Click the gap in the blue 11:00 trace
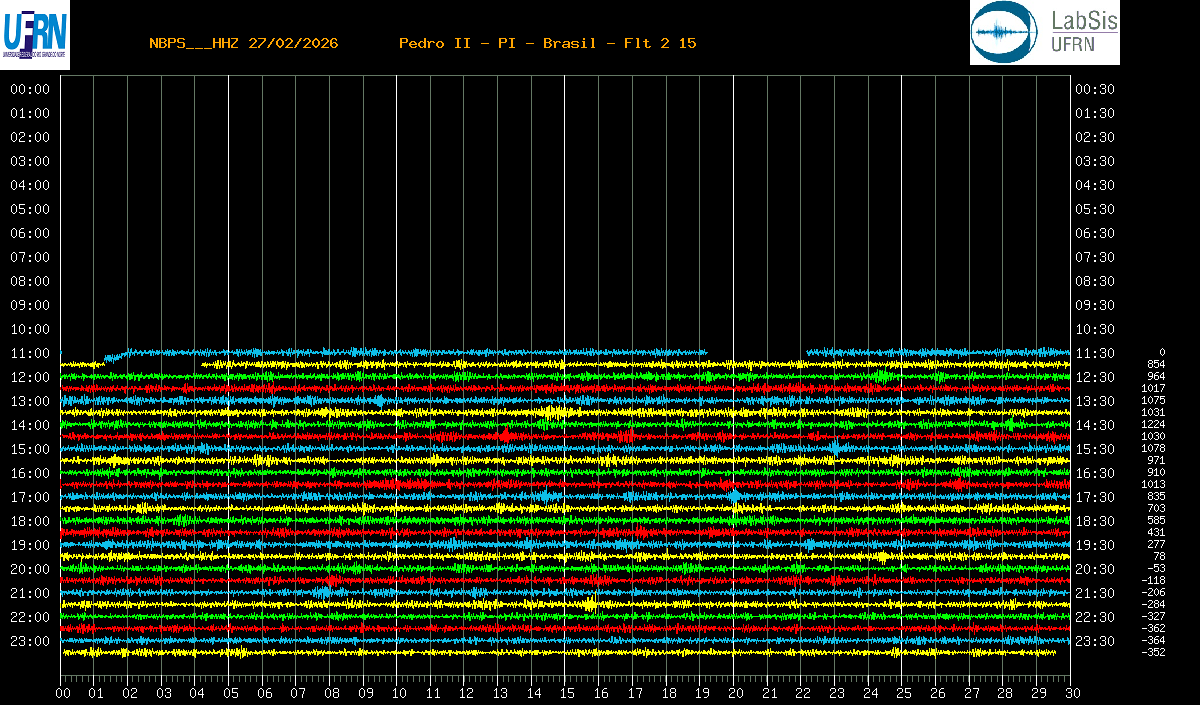 click(756, 352)
